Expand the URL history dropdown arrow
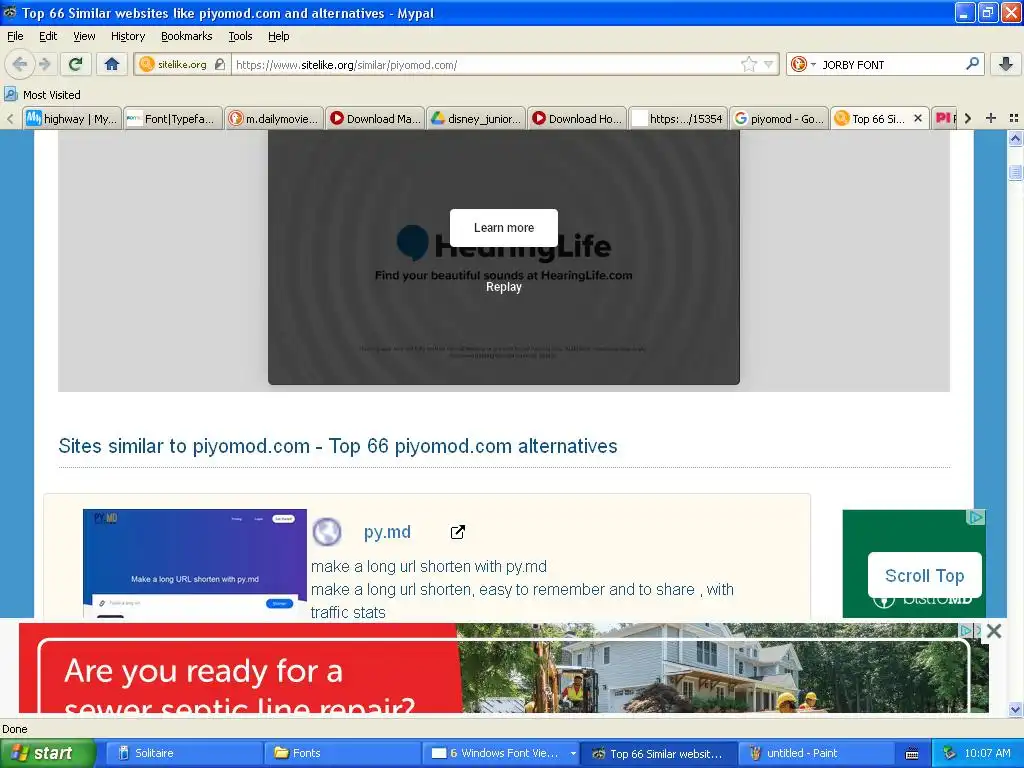The height and width of the screenshot is (768, 1024). coord(768,64)
